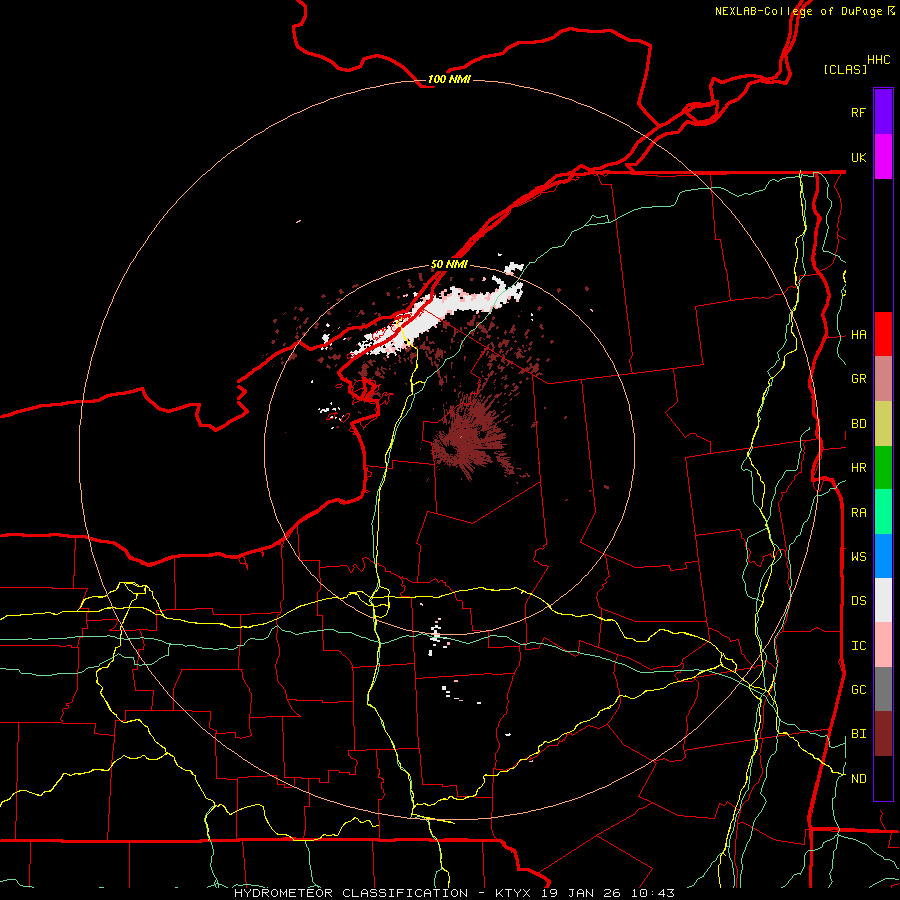Image resolution: width=900 pixels, height=900 pixels.
Task: Click the '[CLAS]' legend heading
Action: click(x=844, y=69)
